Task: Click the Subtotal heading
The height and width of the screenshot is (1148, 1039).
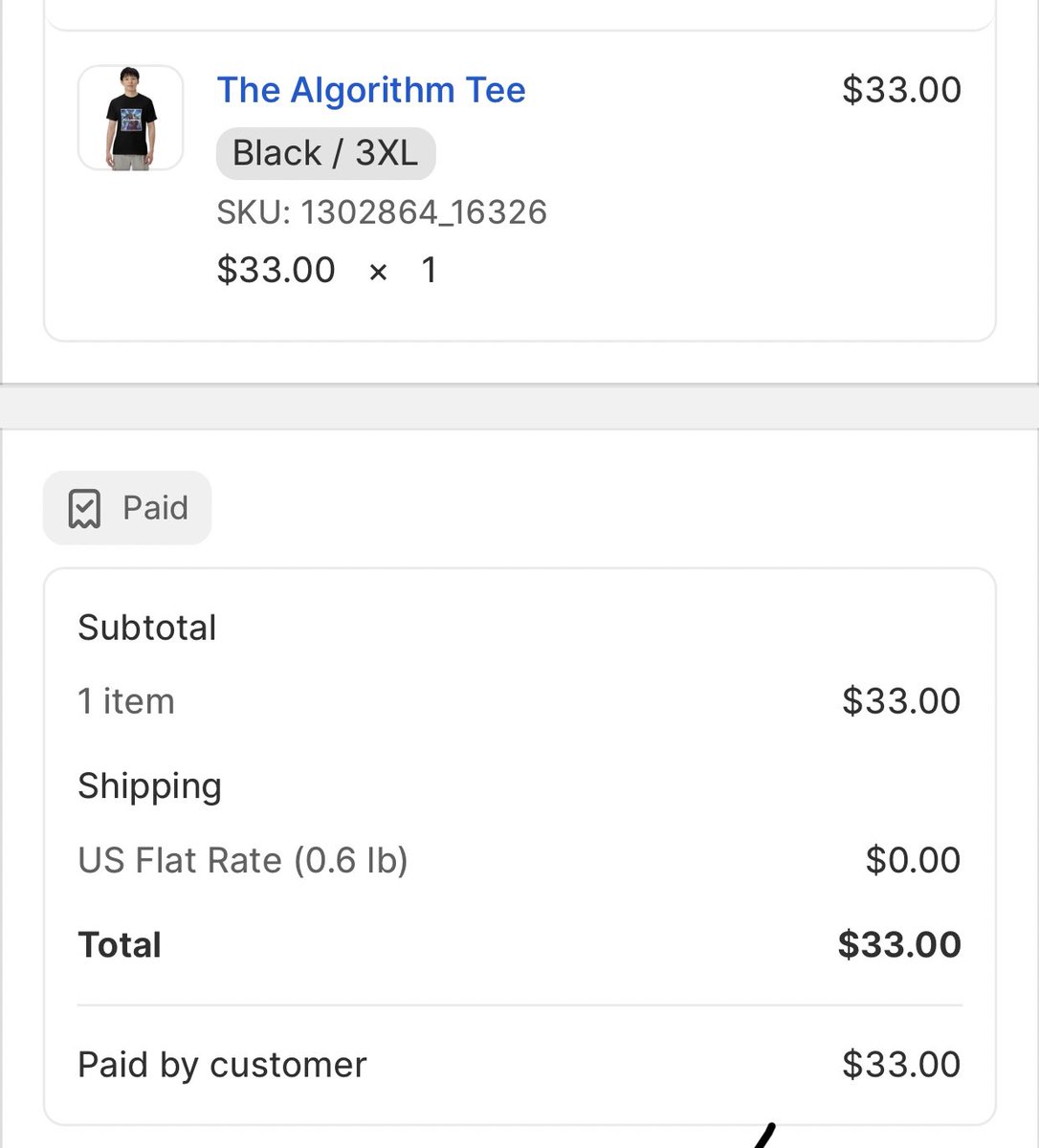Action: tap(147, 628)
